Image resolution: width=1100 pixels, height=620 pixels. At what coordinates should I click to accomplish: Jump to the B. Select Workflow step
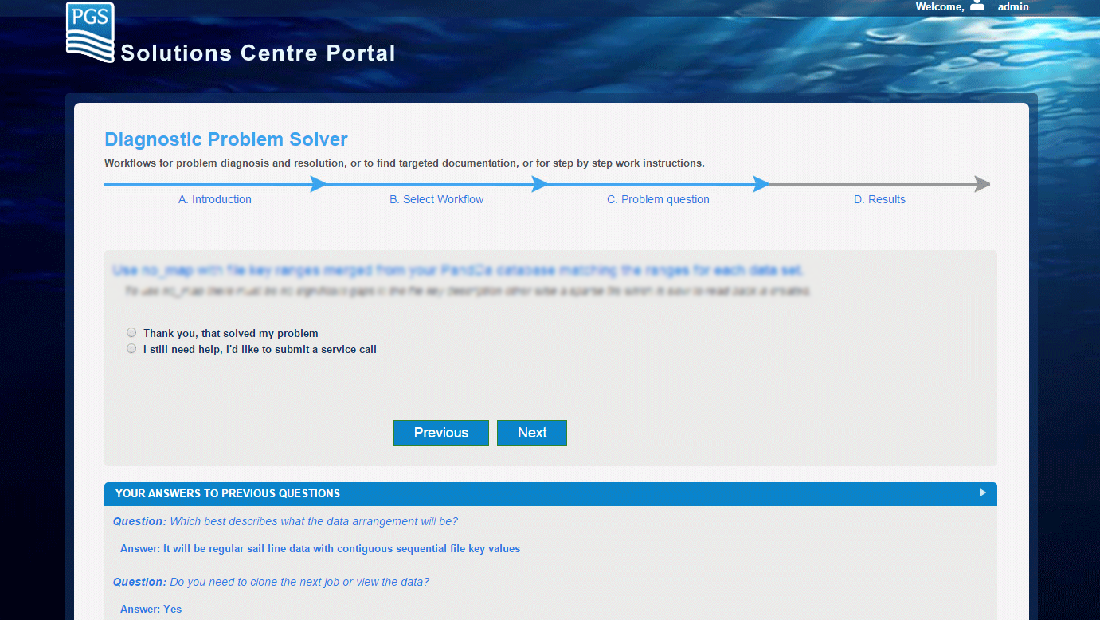point(436,199)
